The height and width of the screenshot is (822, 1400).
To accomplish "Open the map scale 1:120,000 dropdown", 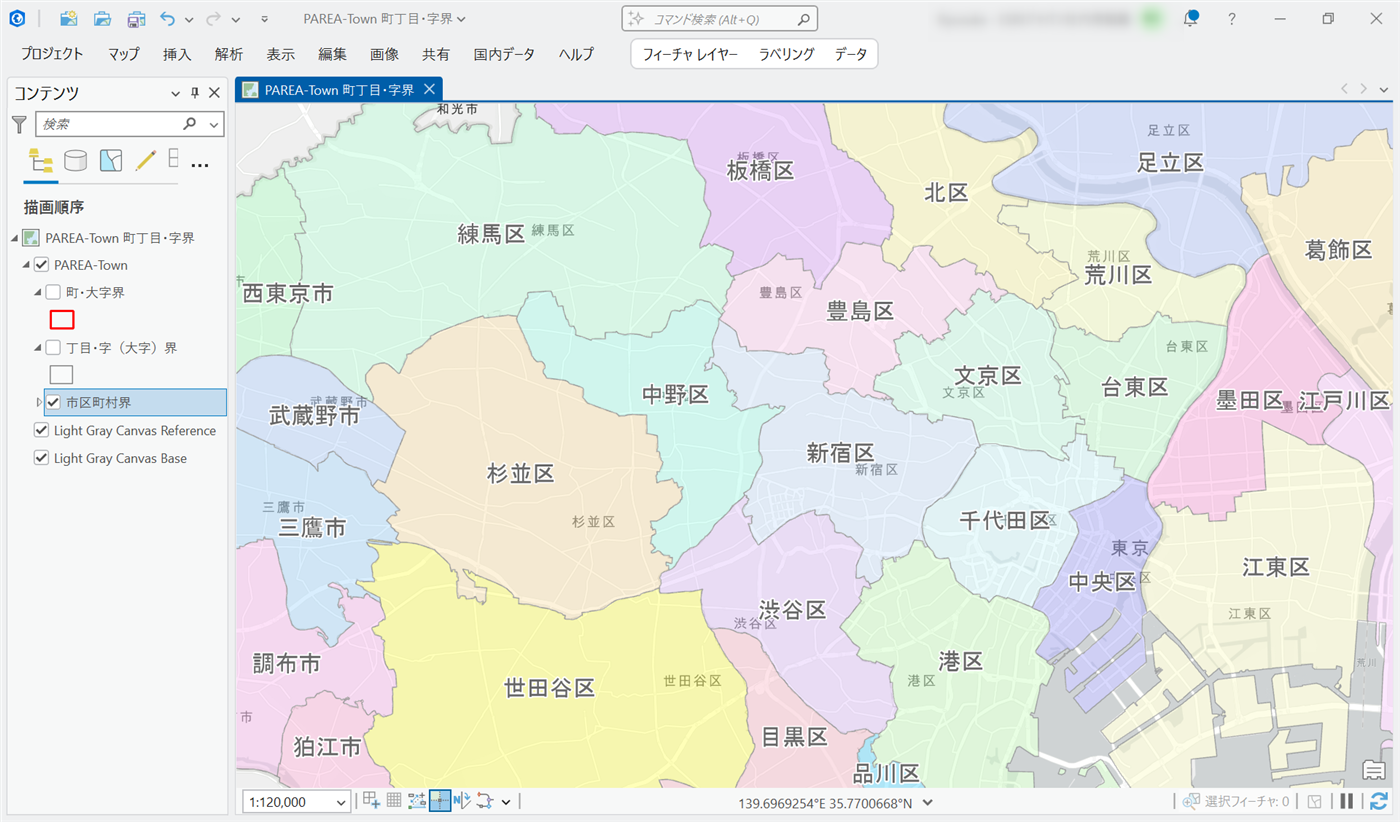I will pyautogui.click(x=342, y=802).
